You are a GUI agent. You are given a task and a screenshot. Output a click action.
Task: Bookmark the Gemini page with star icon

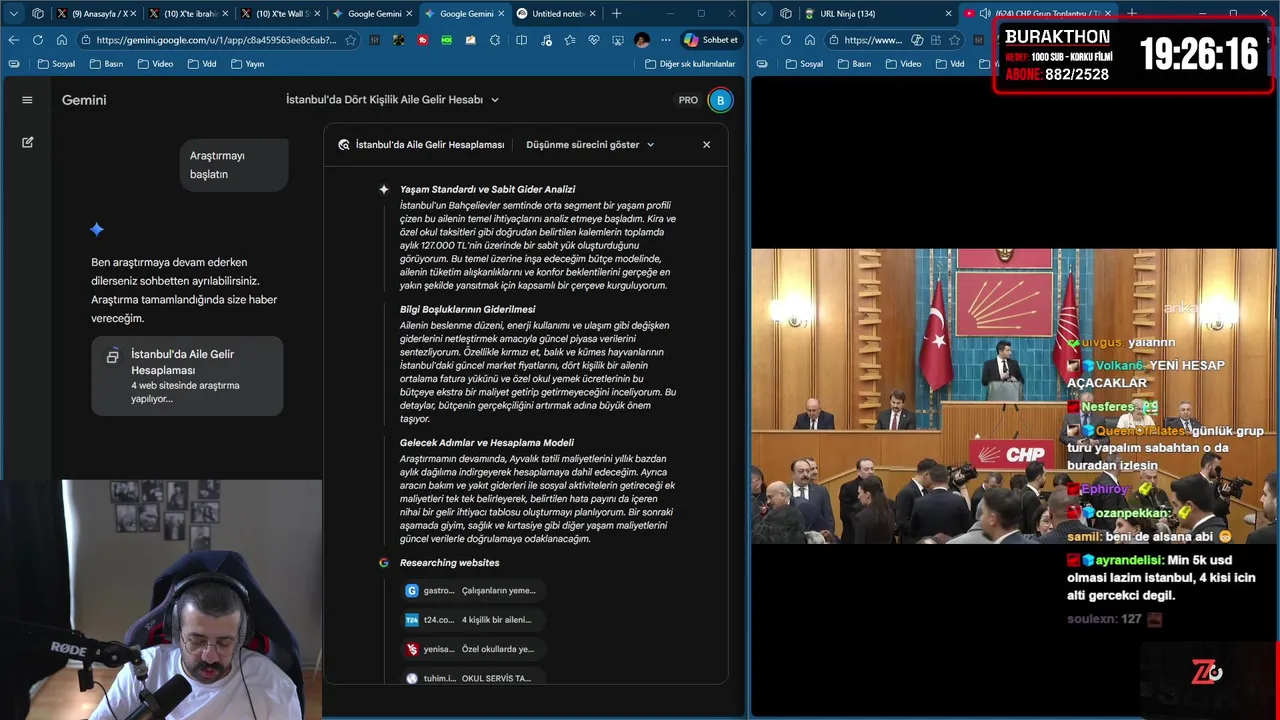point(350,40)
